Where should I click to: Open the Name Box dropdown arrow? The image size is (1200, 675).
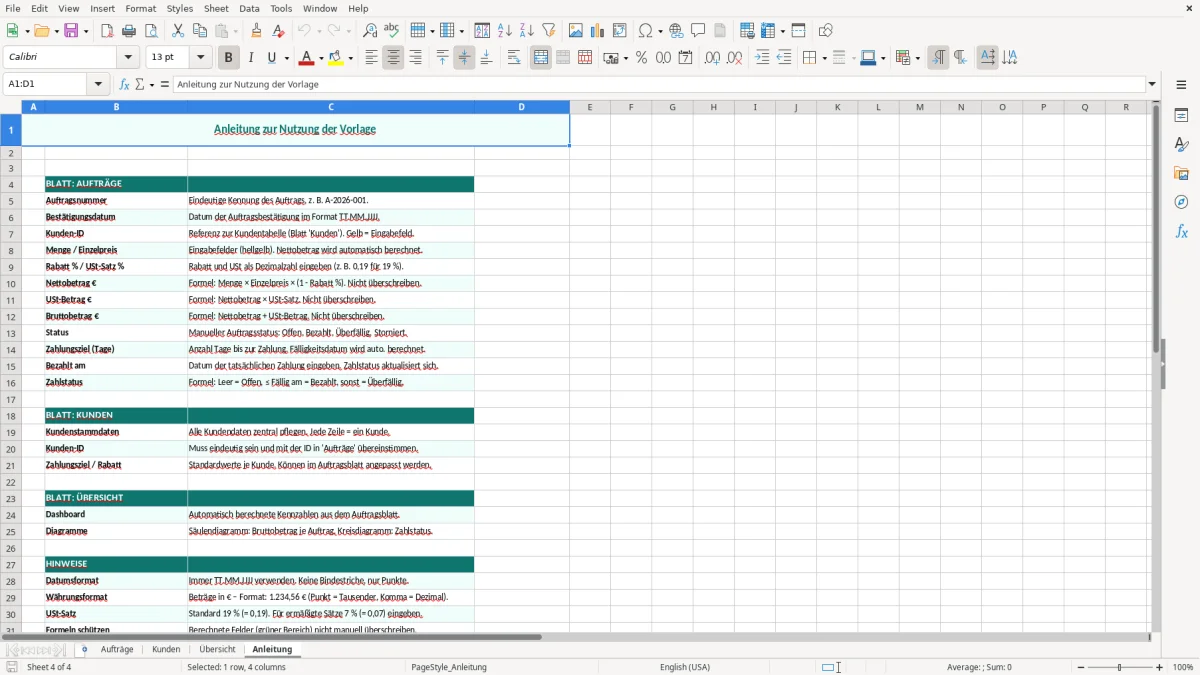tap(98, 85)
